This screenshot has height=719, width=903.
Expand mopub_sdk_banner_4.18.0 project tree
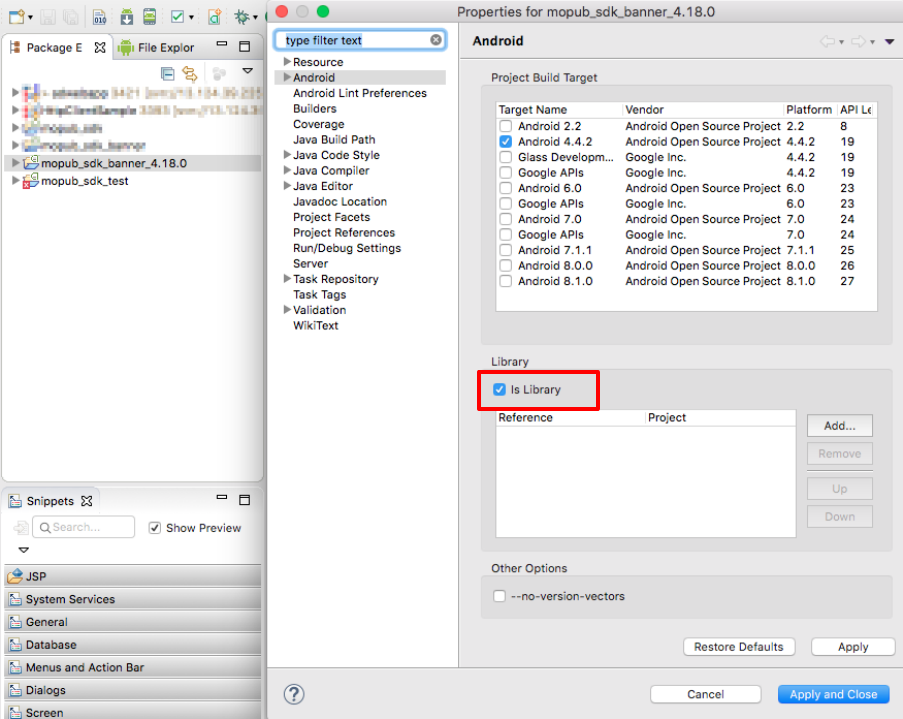click(16, 163)
